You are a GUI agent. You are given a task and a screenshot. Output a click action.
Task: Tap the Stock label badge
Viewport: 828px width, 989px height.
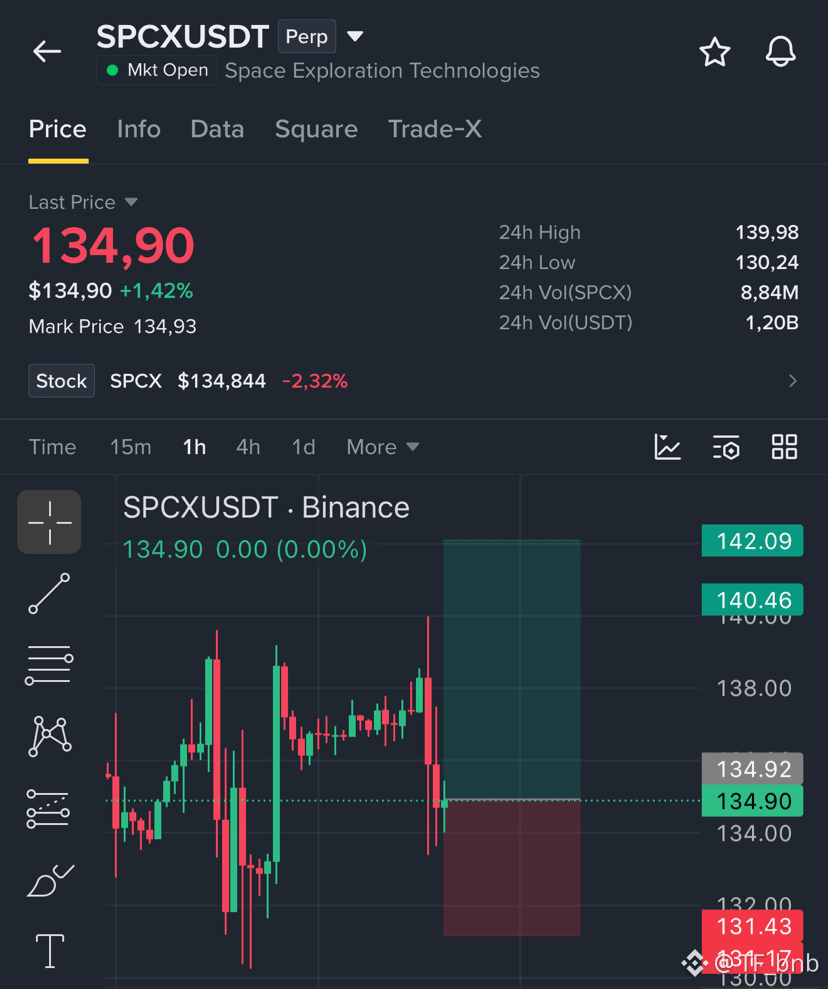click(x=61, y=381)
